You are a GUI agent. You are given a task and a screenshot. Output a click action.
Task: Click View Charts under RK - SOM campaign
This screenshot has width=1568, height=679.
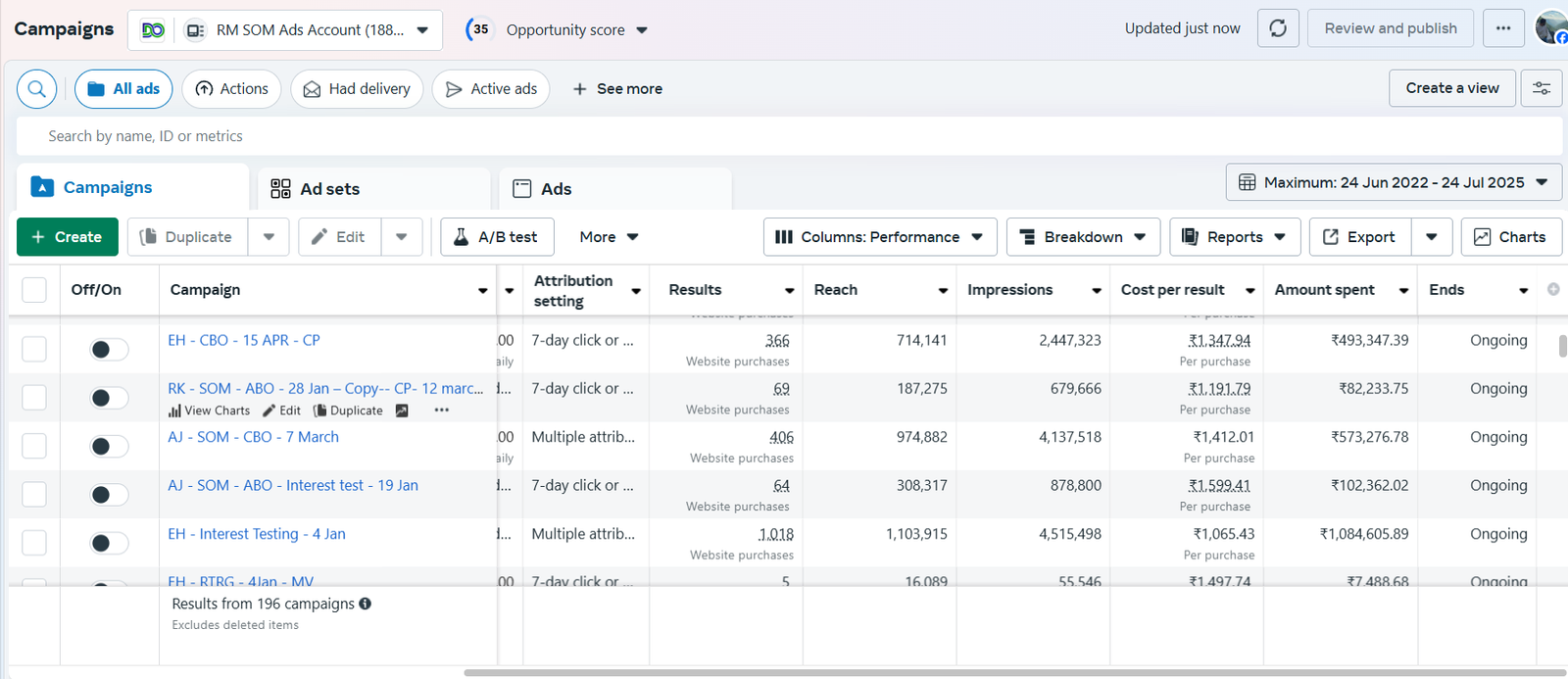209,411
